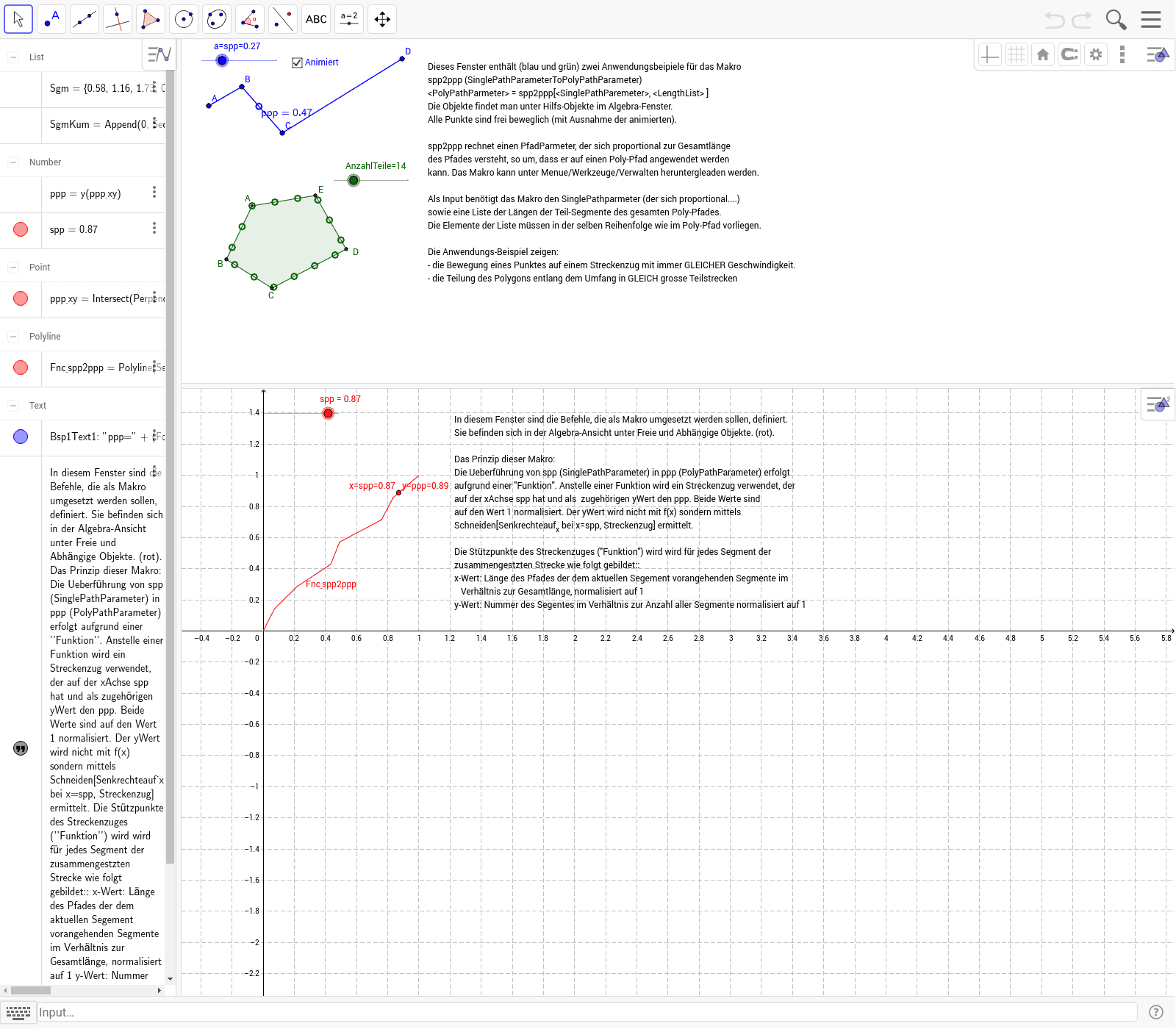Open options menu for spp = 0.87

[x=154, y=228]
